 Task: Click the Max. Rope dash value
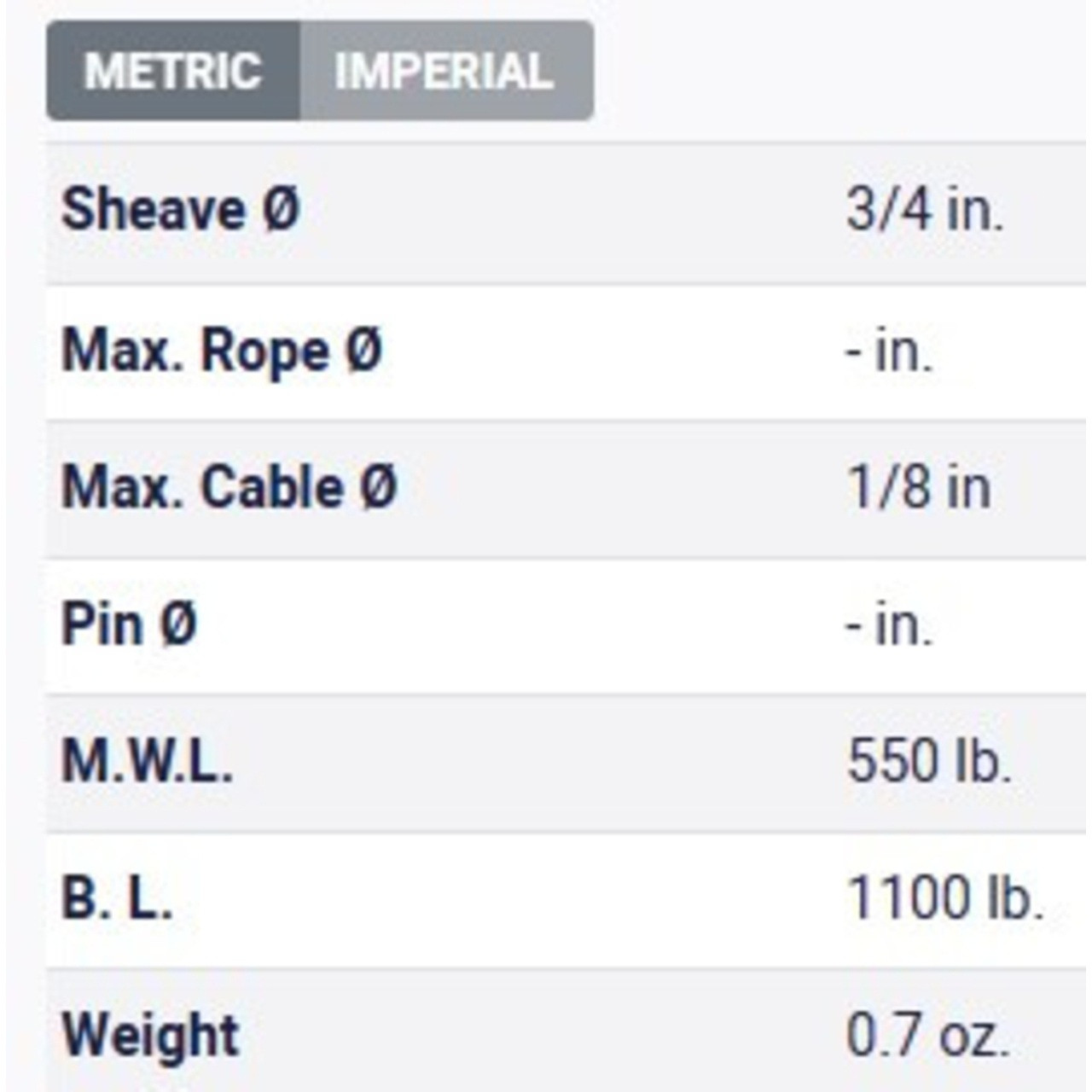[x=889, y=351]
